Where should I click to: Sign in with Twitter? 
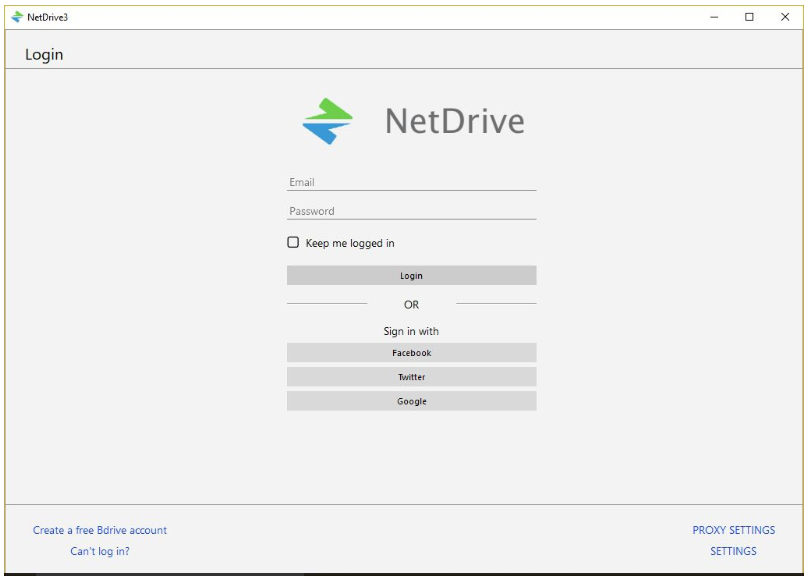click(x=411, y=377)
